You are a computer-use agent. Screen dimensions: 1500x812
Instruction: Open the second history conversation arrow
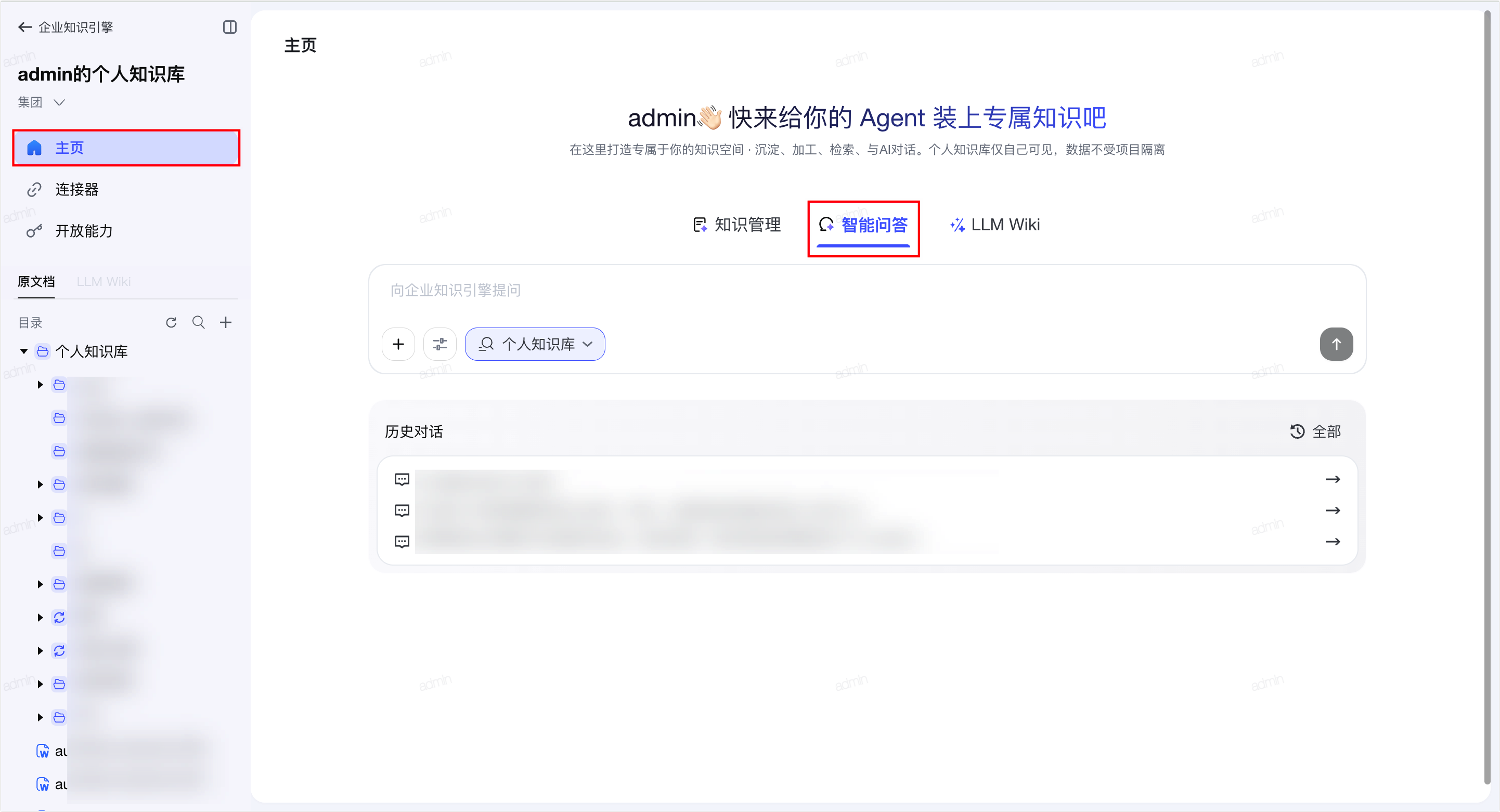(x=1333, y=510)
